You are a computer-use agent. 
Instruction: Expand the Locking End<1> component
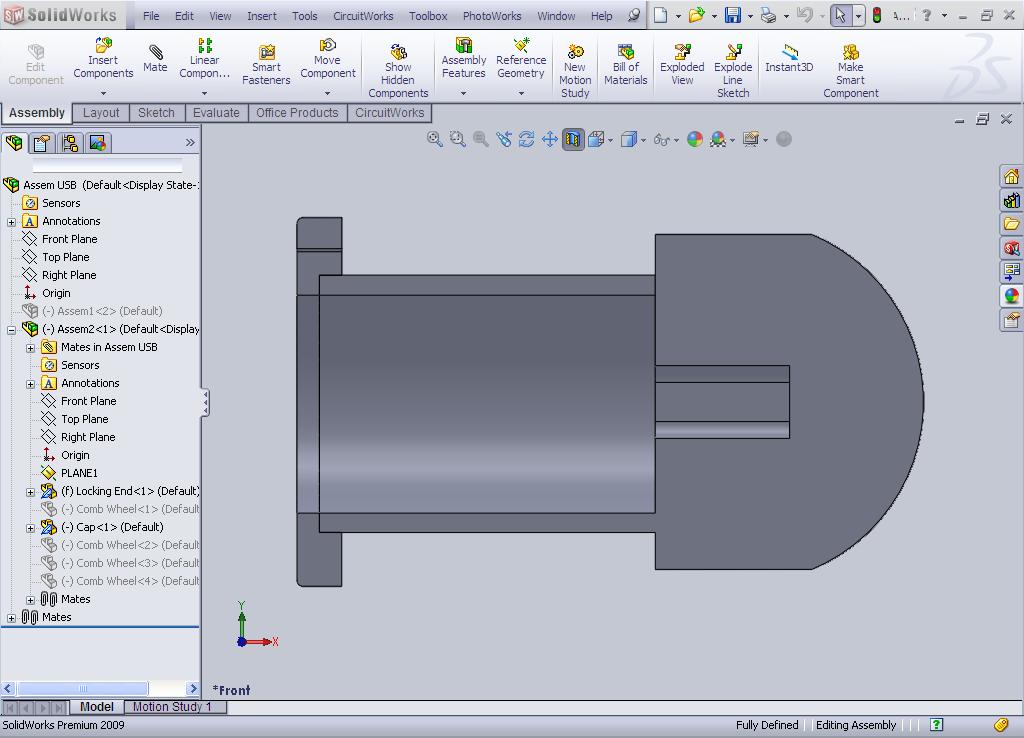click(x=30, y=492)
